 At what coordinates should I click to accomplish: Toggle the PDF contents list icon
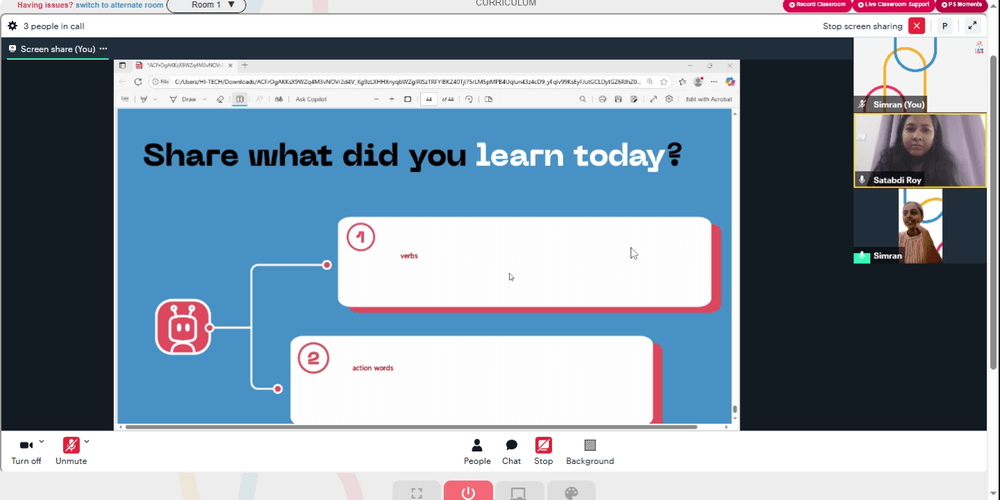(x=125, y=99)
